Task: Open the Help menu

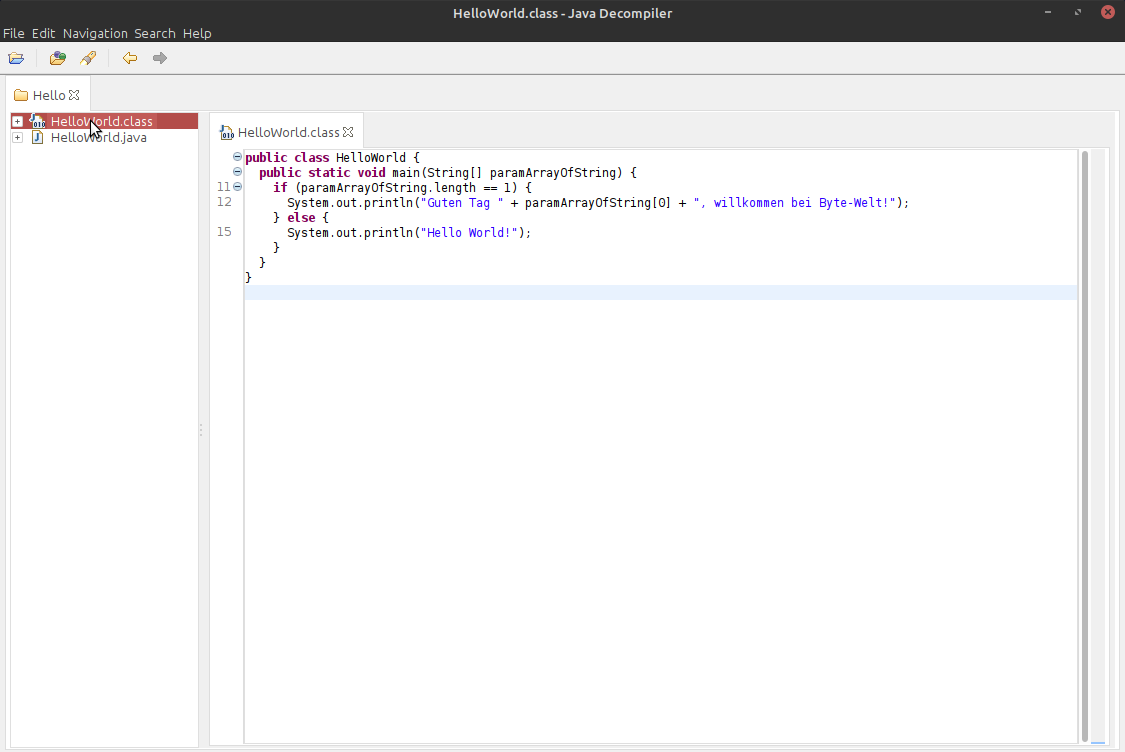Action: [197, 33]
